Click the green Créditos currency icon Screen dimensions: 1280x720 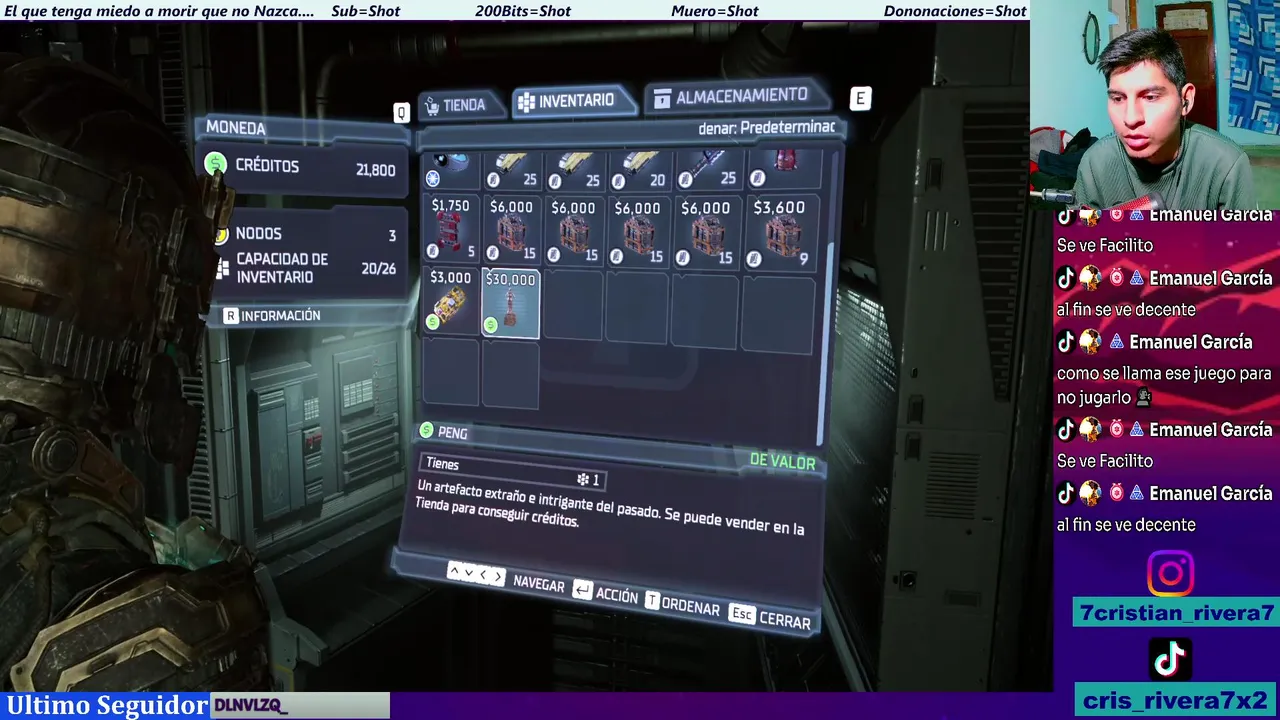(215, 164)
